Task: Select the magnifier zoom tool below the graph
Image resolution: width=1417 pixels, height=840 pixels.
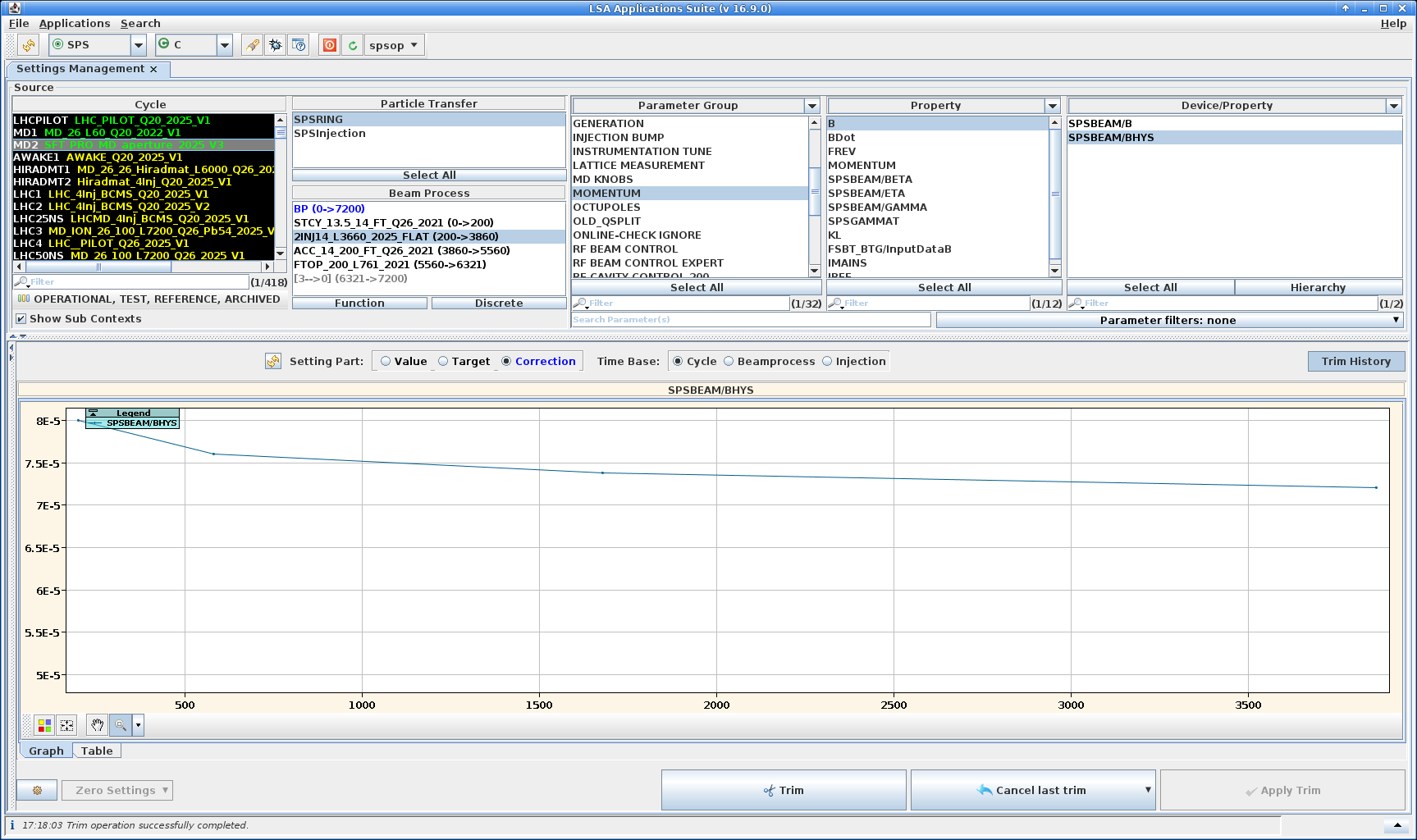Action: coord(121,725)
